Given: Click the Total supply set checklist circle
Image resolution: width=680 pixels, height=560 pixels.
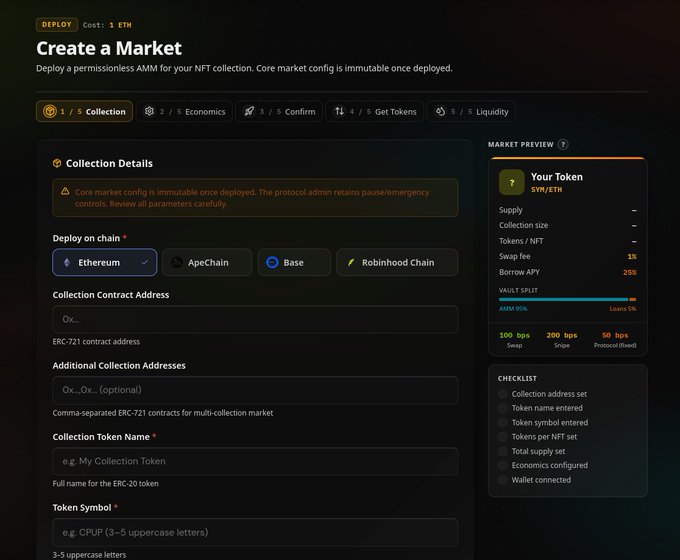Looking at the screenshot, I should (503, 451).
